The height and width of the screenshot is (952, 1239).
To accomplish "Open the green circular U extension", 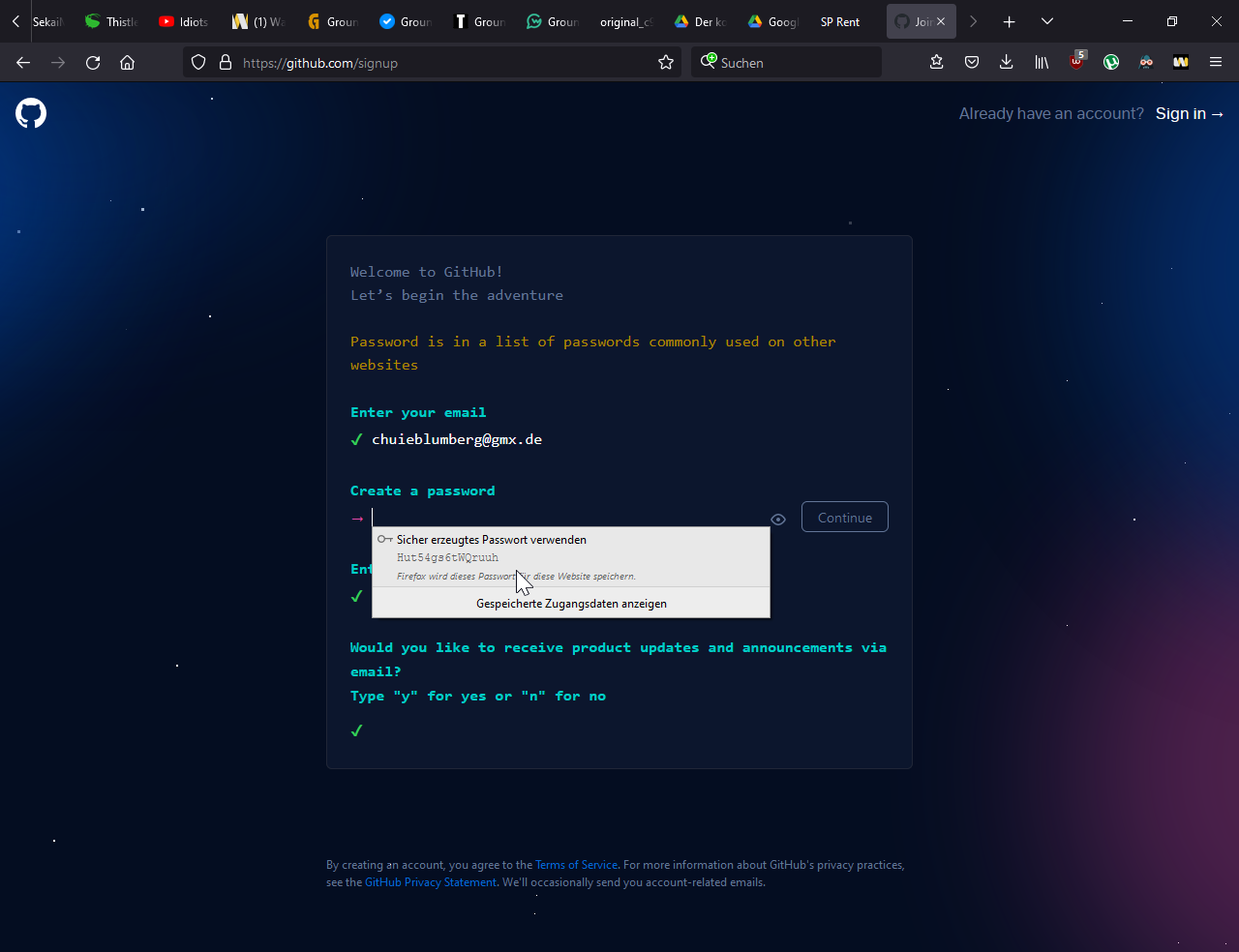I will [x=1111, y=63].
